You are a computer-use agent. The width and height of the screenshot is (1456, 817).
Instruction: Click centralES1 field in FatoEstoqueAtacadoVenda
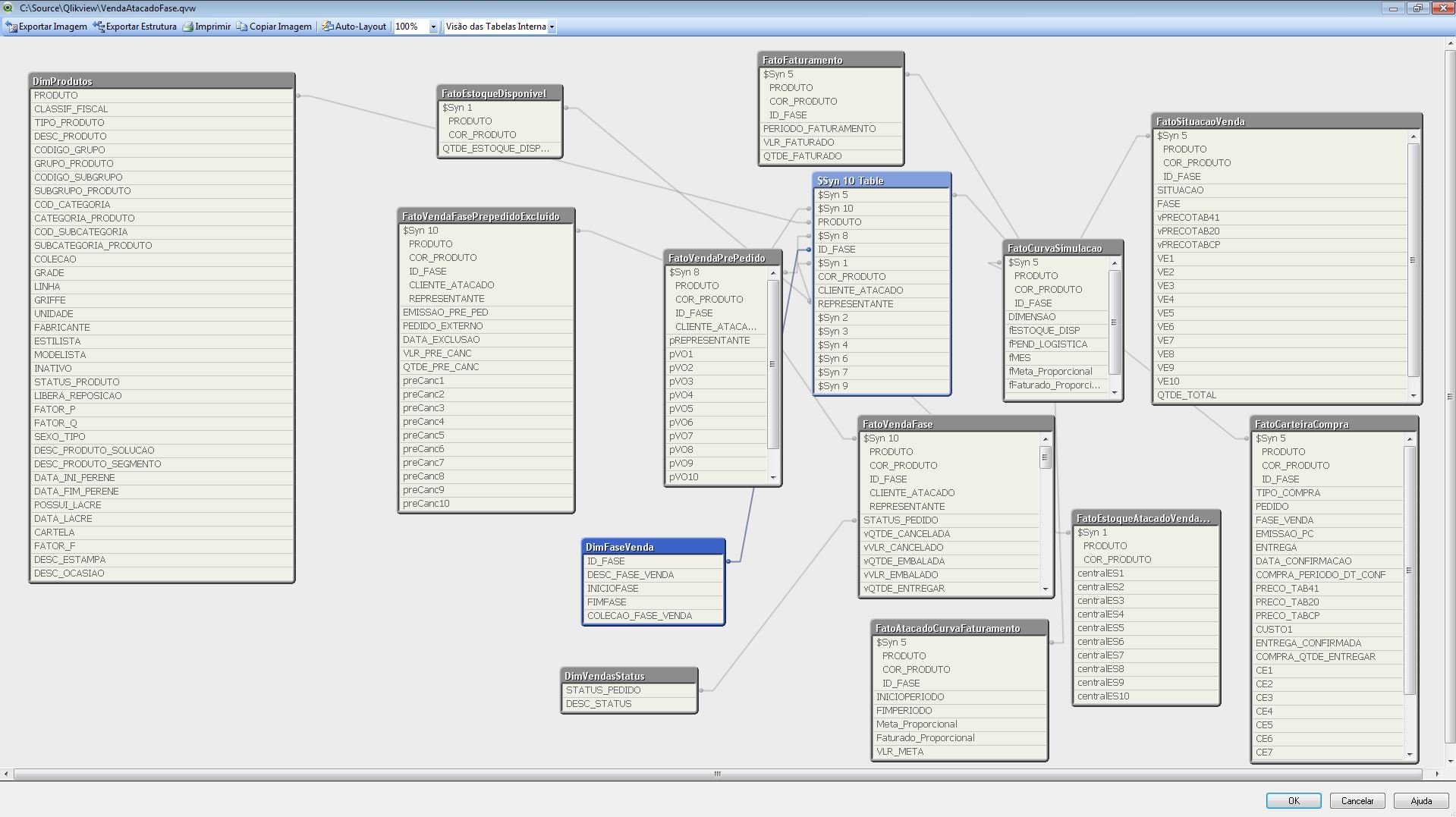(1146, 573)
